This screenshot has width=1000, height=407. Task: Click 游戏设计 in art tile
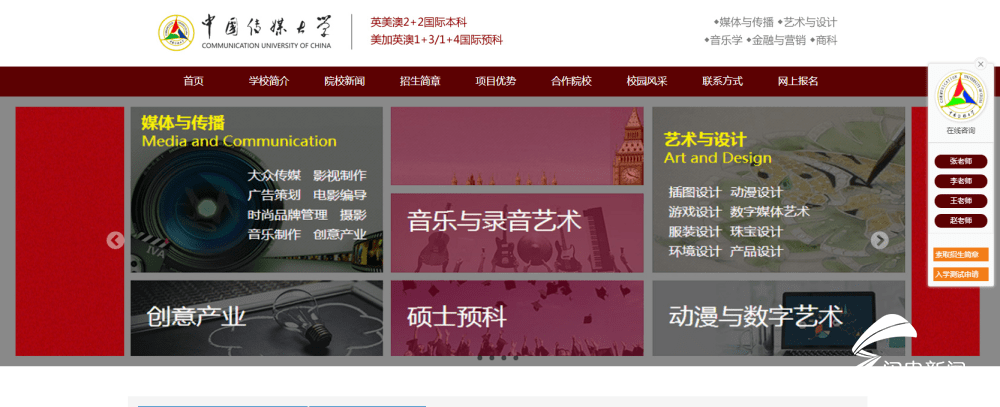695,212
